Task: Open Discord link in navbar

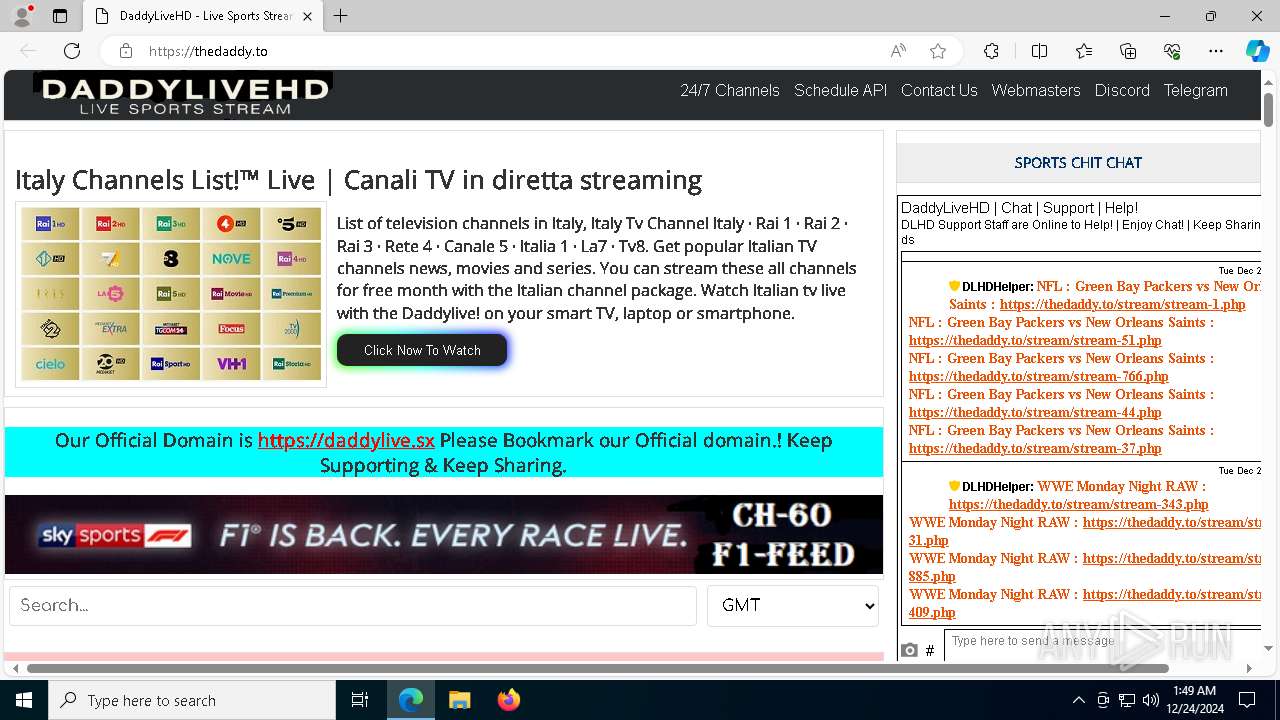Action: click(1122, 90)
